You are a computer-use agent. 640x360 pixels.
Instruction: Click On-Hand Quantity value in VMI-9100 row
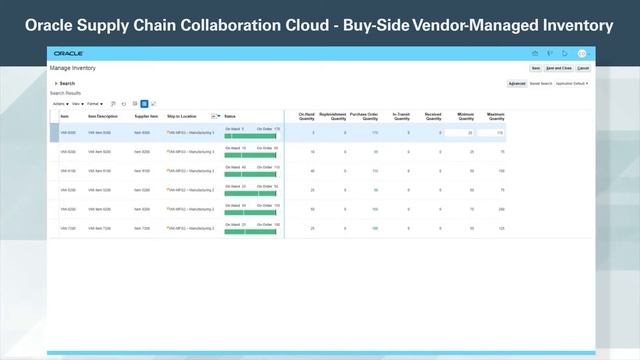point(312,171)
